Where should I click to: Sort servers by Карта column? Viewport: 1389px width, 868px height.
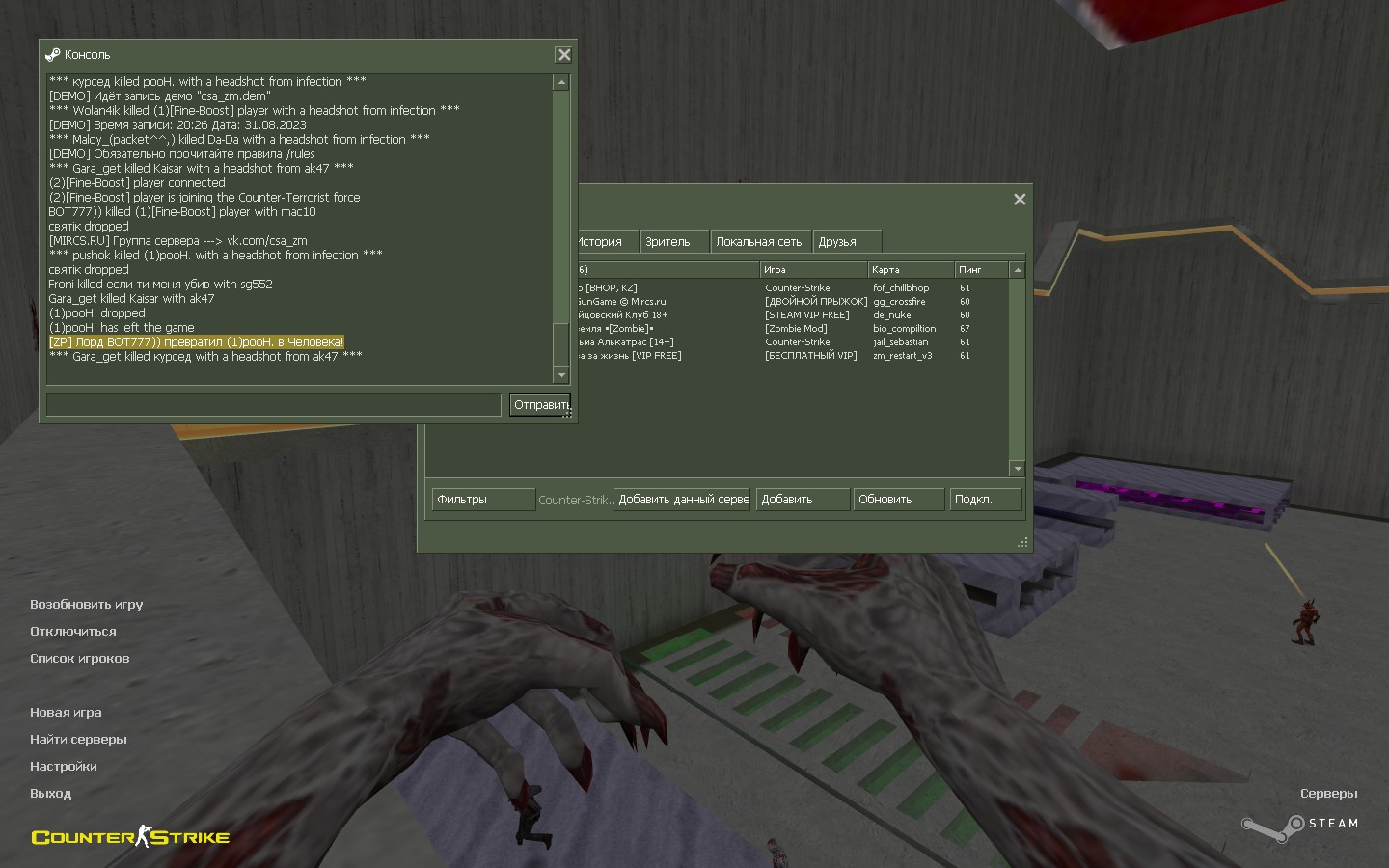(x=911, y=270)
